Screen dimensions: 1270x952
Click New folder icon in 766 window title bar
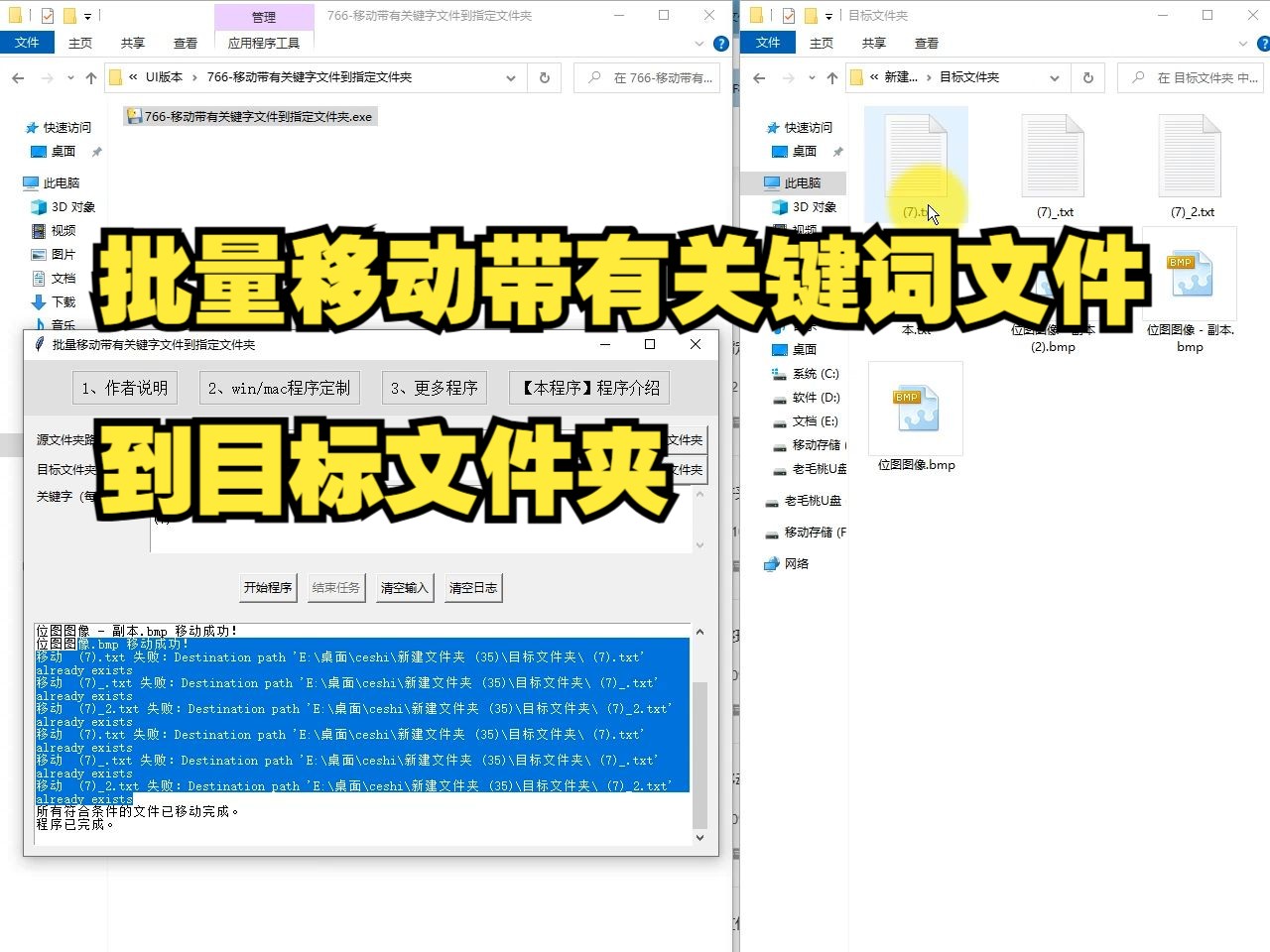coord(69,16)
